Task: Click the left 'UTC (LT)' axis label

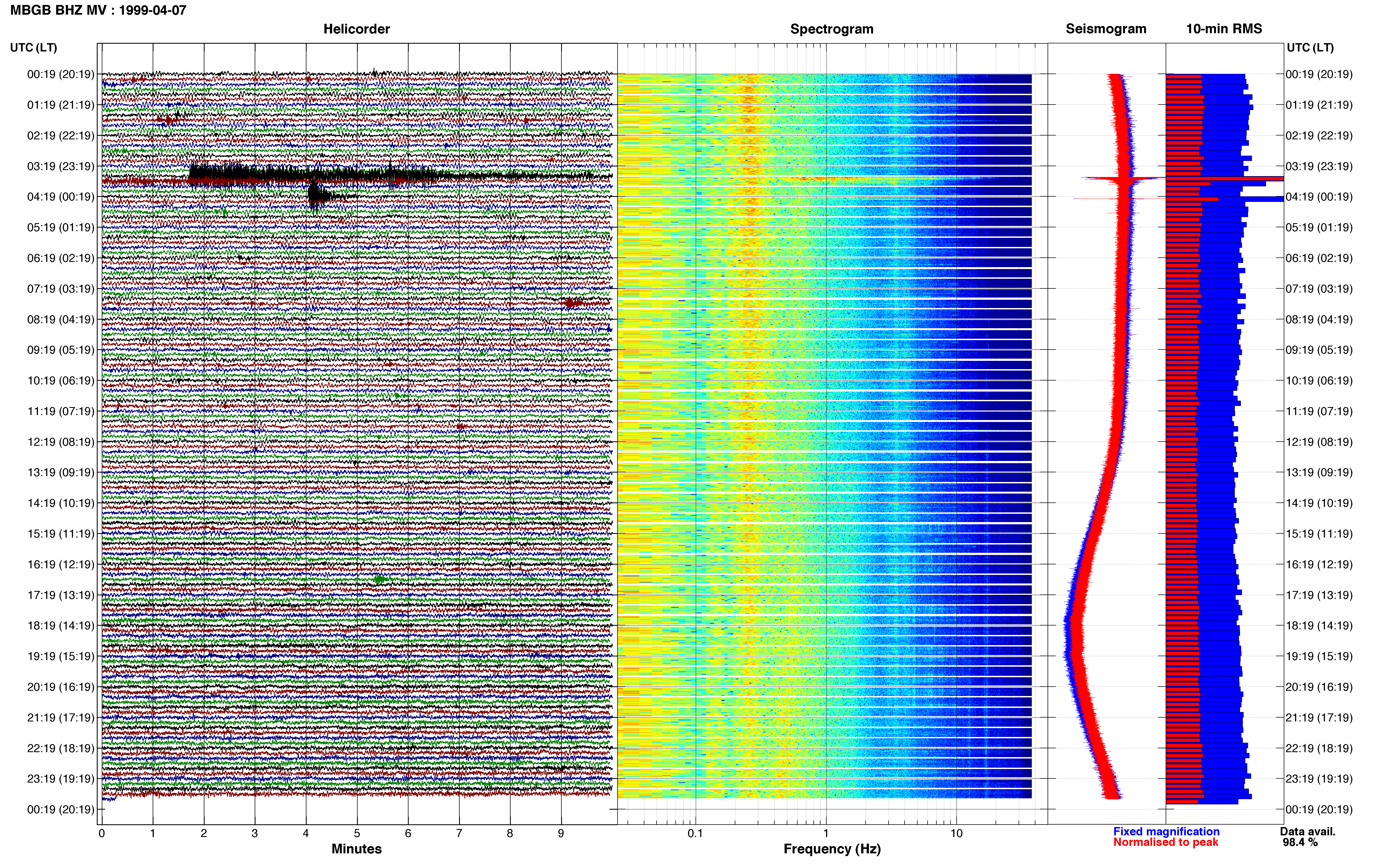Action: tap(33, 48)
